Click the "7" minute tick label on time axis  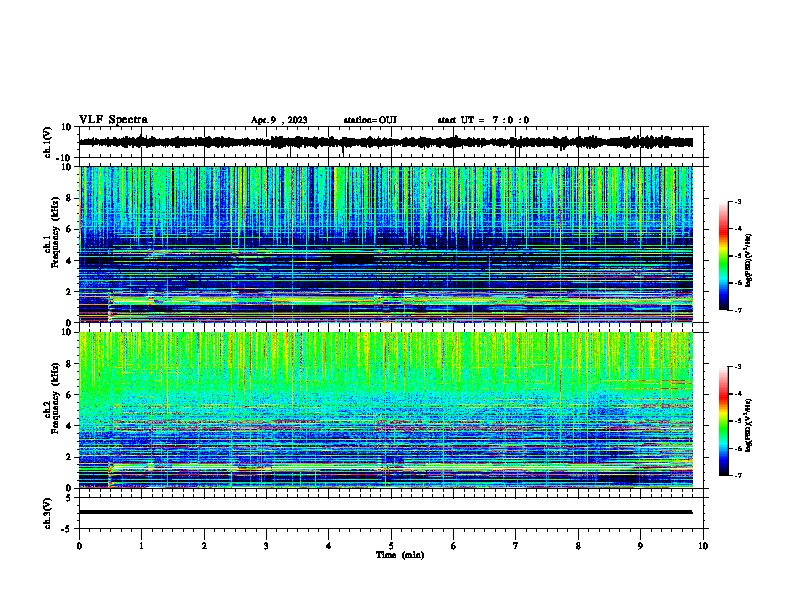[x=516, y=546]
